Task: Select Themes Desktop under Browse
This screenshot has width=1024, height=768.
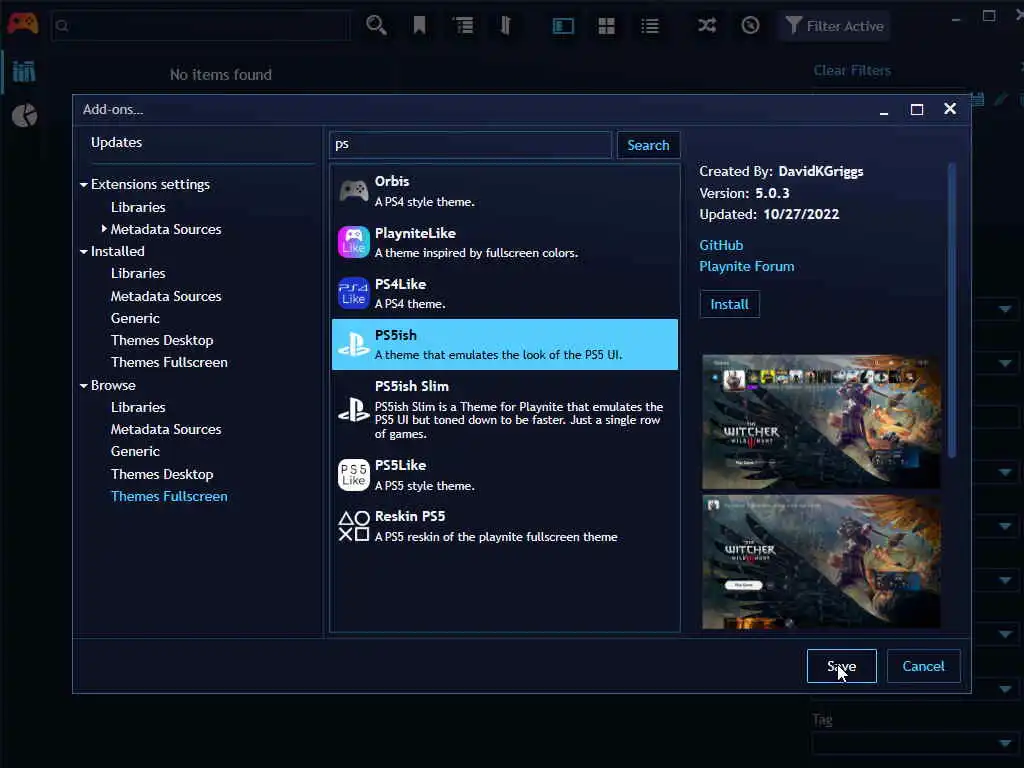Action: (162, 474)
